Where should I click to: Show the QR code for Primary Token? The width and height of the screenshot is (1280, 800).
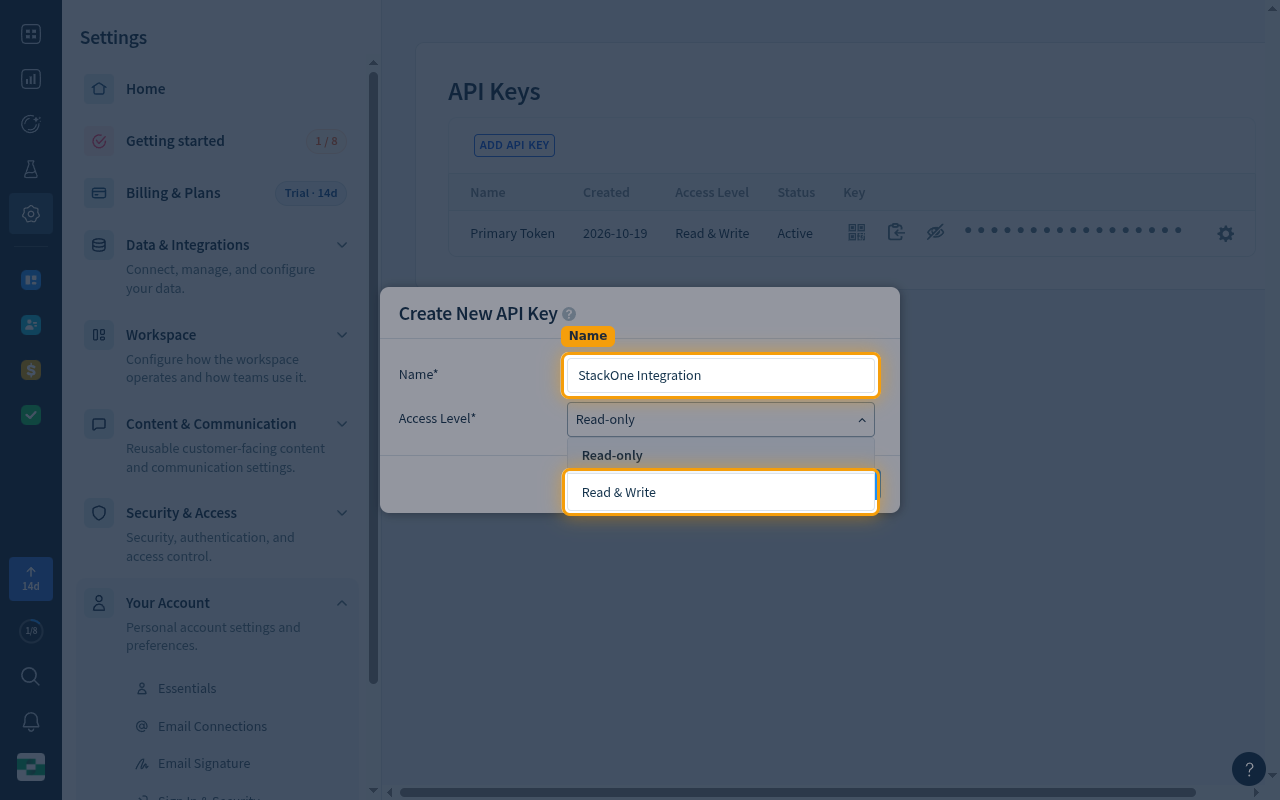(857, 232)
